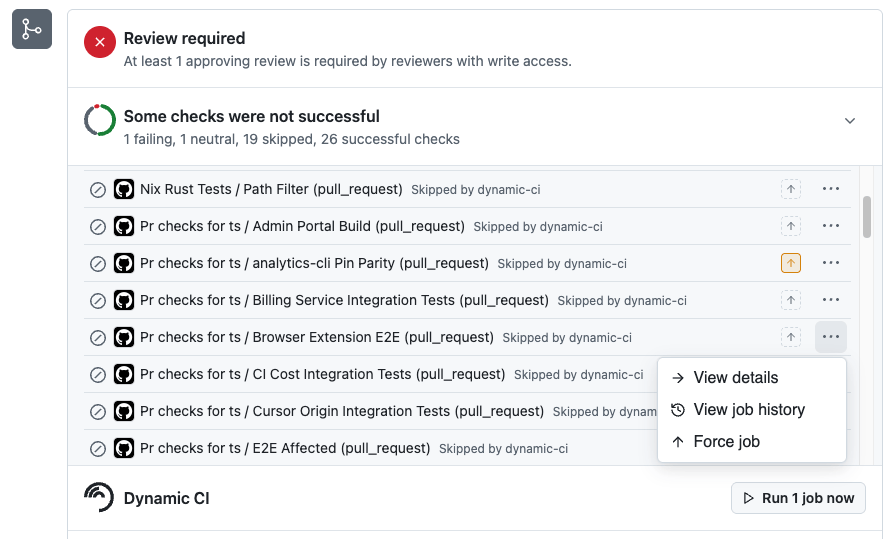The width and height of the screenshot is (892, 539).
Task: Click the skipped icon on Admin Portal Build row
Action: coord(98,227)
